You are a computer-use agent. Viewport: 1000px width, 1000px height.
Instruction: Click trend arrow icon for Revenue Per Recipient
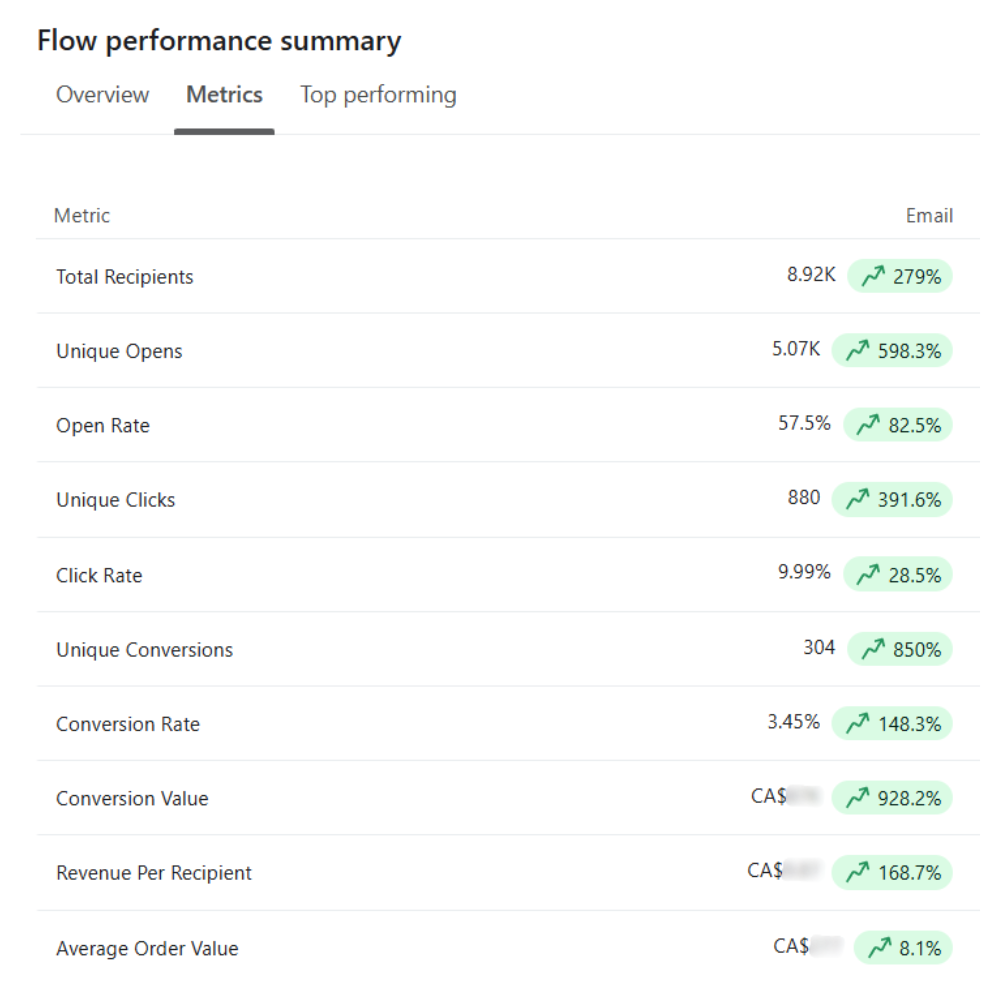coord(857,872)
